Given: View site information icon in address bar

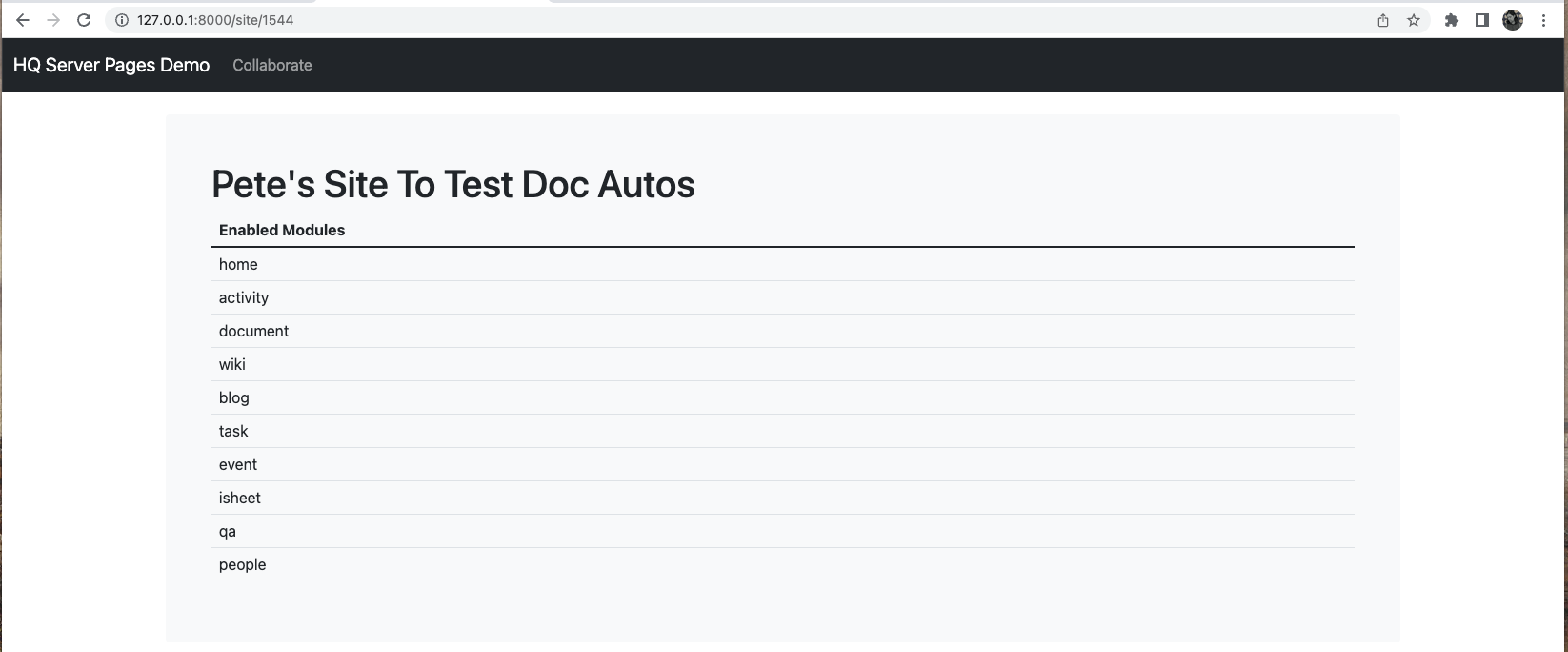Looking at the screenshot, I should pyautogui.click(x=122, y=20).
